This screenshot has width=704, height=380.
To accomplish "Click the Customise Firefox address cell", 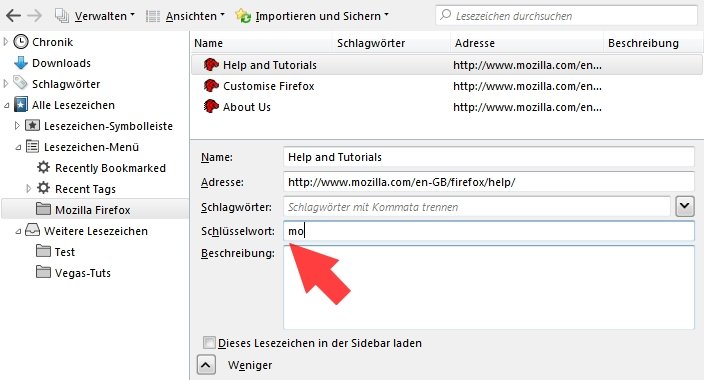I will pos(527,86).
